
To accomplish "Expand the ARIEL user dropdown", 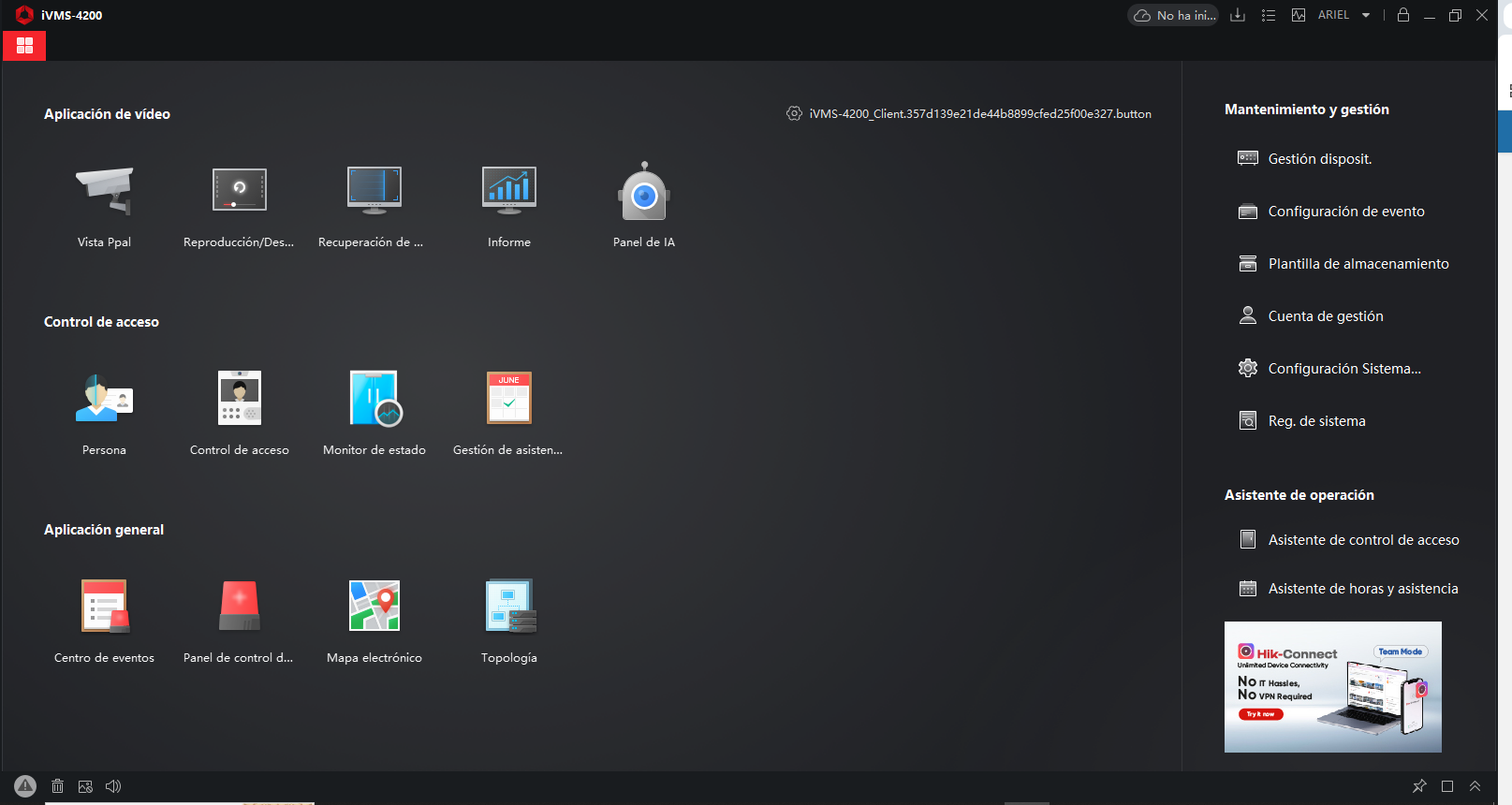I will [1366, 16].
